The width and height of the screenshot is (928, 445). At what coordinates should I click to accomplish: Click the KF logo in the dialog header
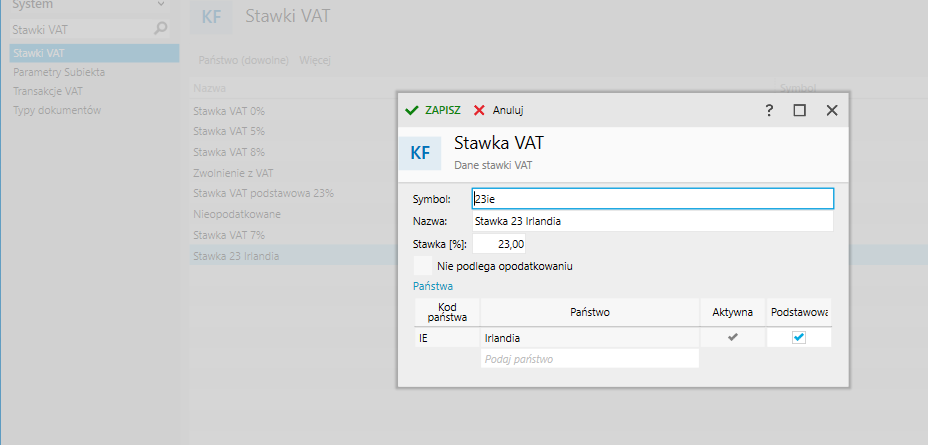pyautogui.click(x=420, y=153)
